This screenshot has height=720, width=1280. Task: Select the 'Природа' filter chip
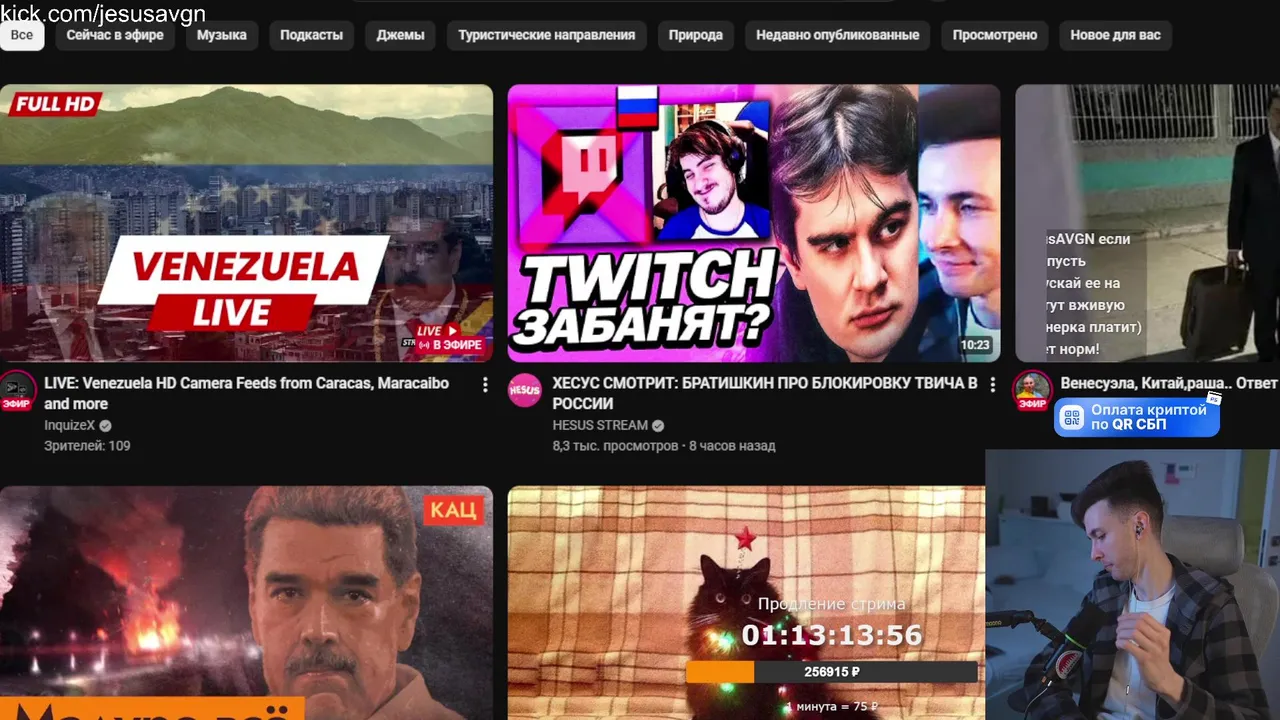click(x=695, y=35)
